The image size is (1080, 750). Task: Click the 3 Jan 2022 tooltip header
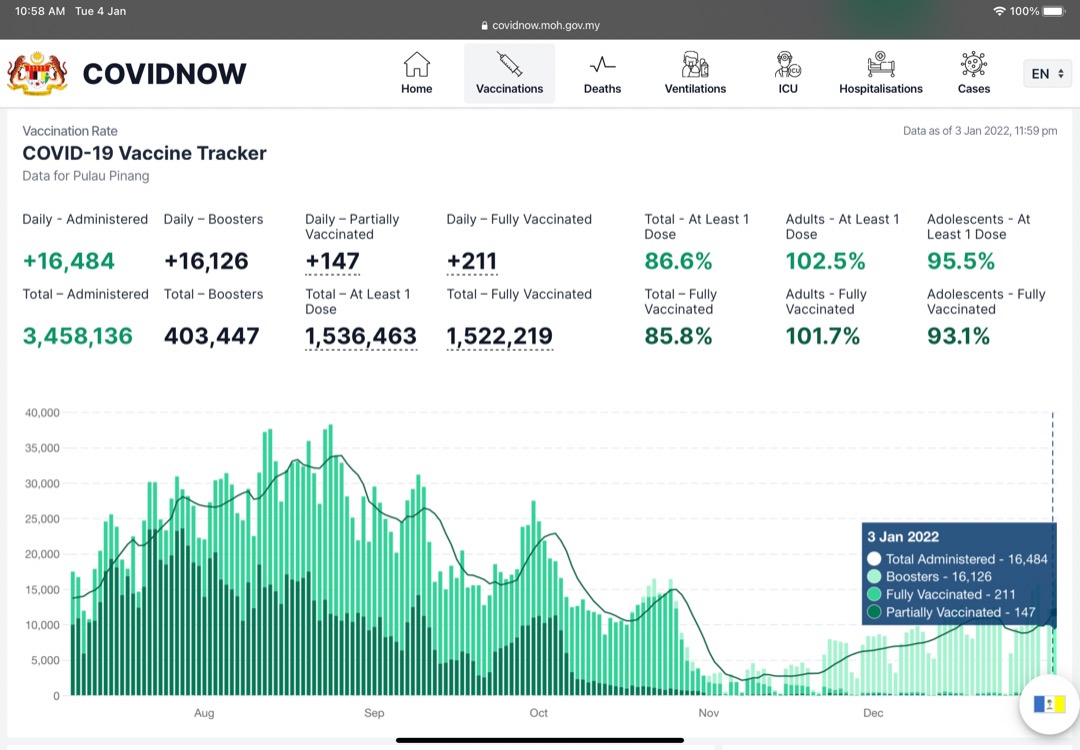tap(903, 537)
